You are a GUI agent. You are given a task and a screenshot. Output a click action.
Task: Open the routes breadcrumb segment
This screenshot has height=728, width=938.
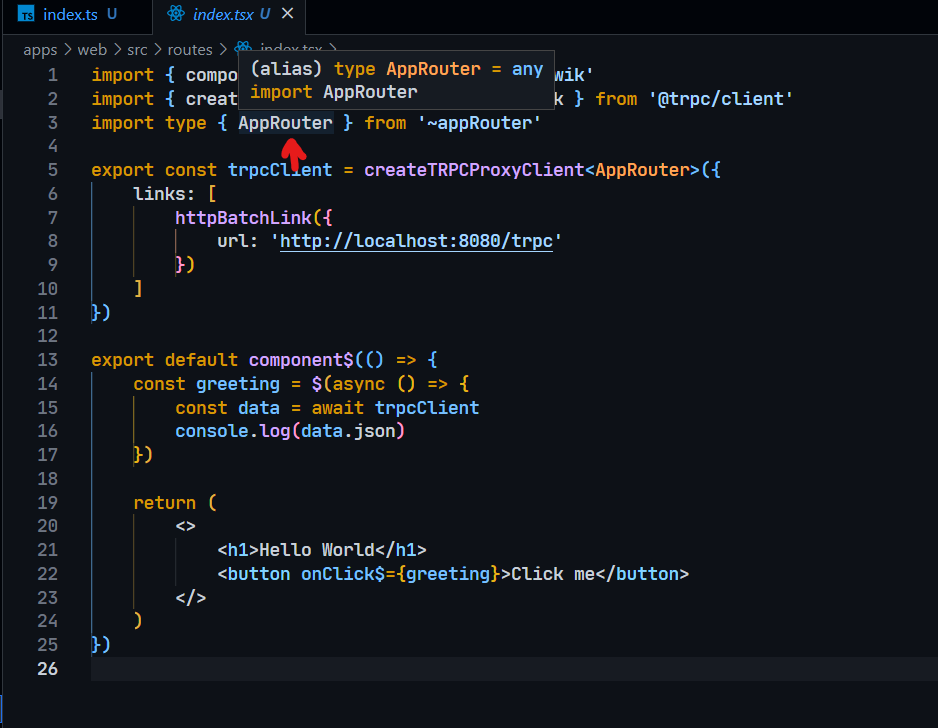(x=190, y=50)
